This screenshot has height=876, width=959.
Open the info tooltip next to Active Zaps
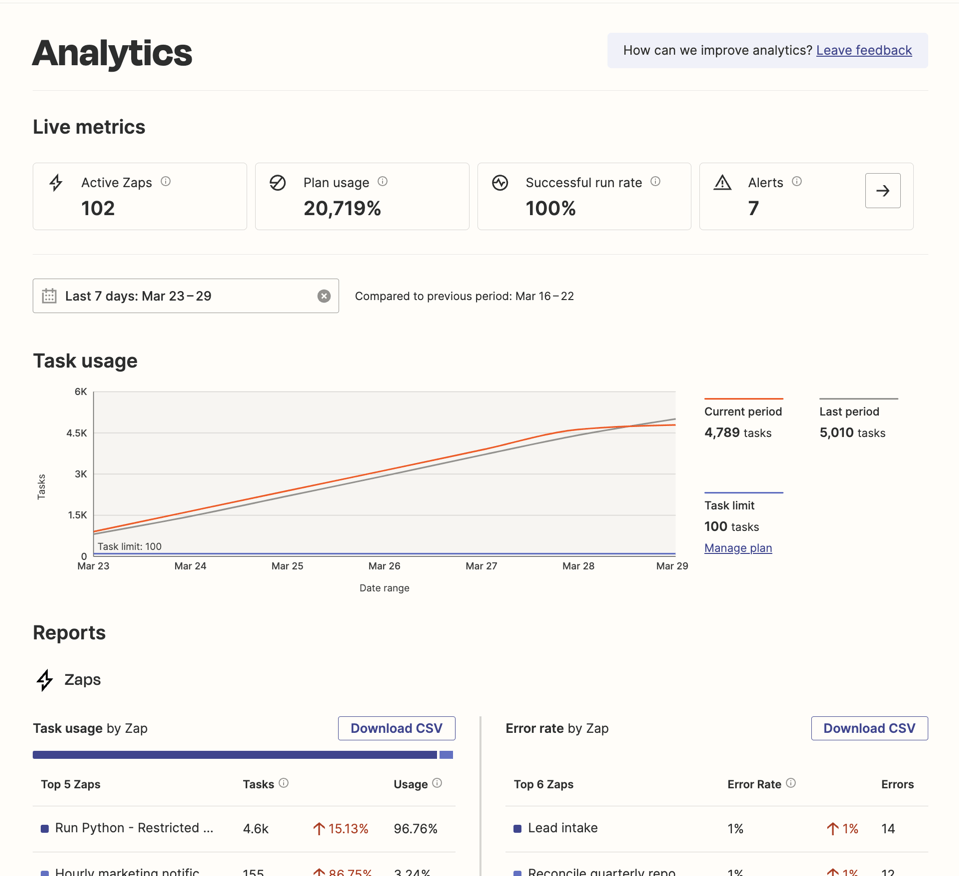click(x=166, y=182)
